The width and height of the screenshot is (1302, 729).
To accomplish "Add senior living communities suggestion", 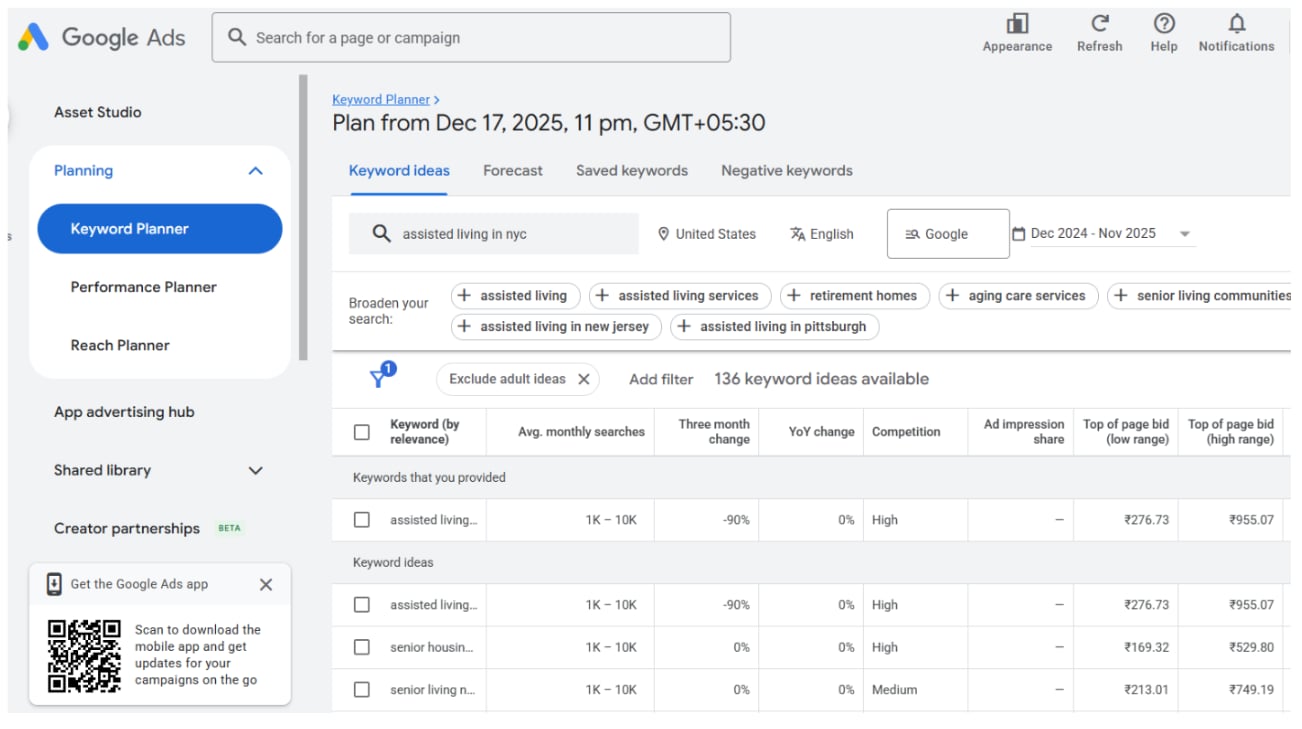I will point(1201,296).
